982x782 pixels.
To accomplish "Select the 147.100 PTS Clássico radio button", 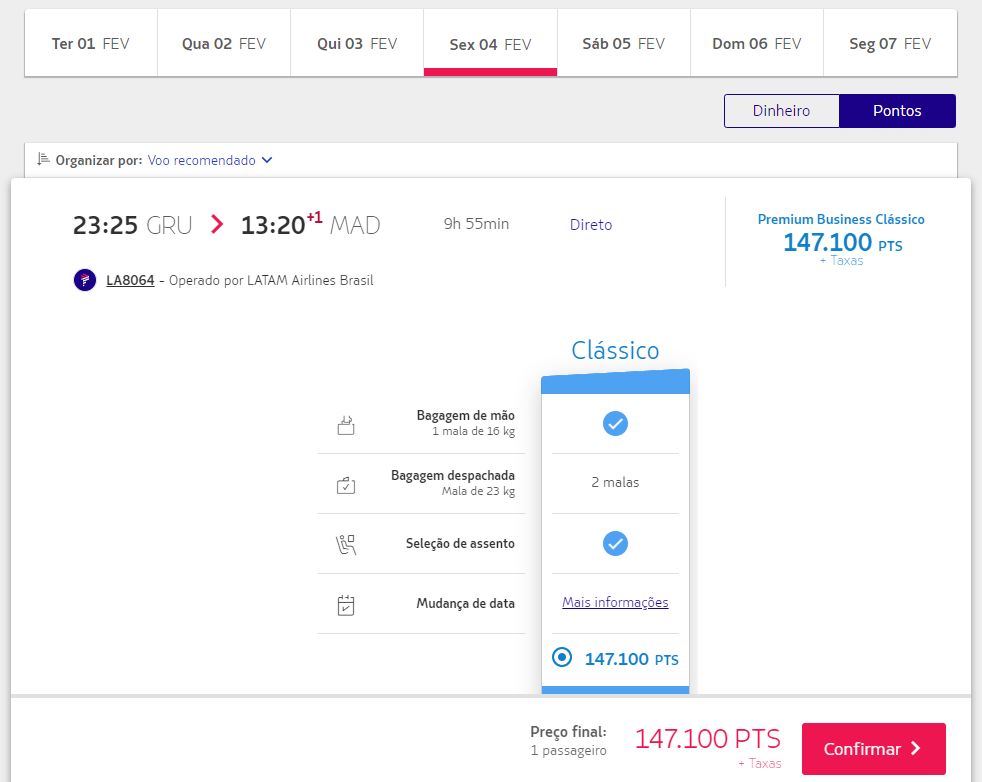I will point(562,657).
